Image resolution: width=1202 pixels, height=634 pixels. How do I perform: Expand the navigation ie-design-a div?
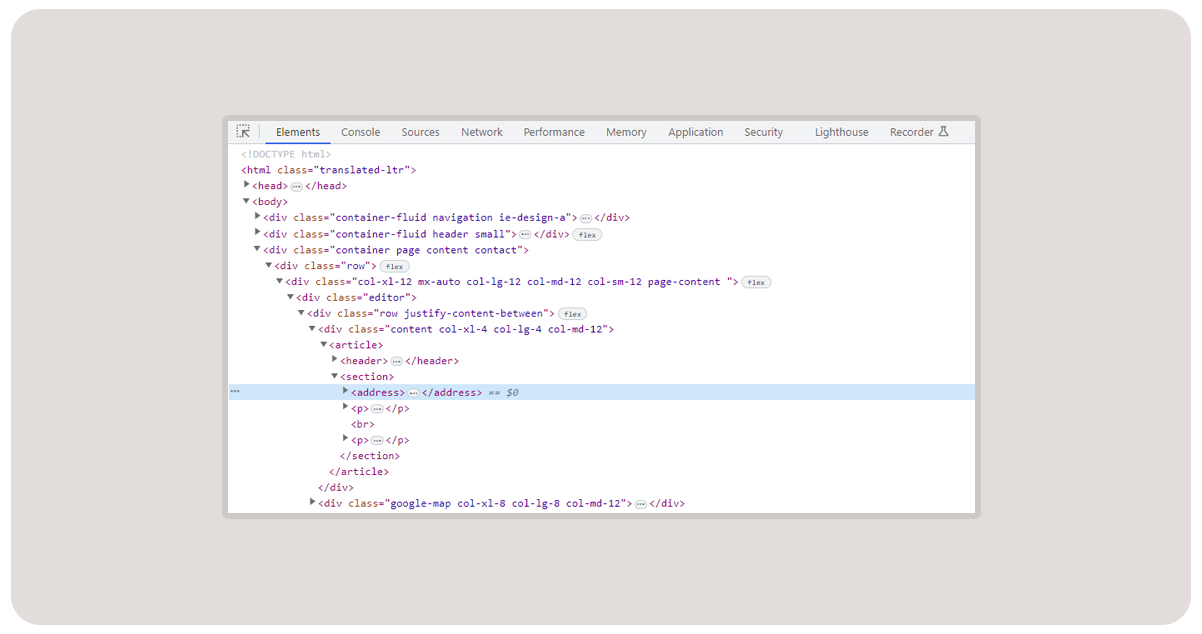pyautogui.click(x=257, y=217)
